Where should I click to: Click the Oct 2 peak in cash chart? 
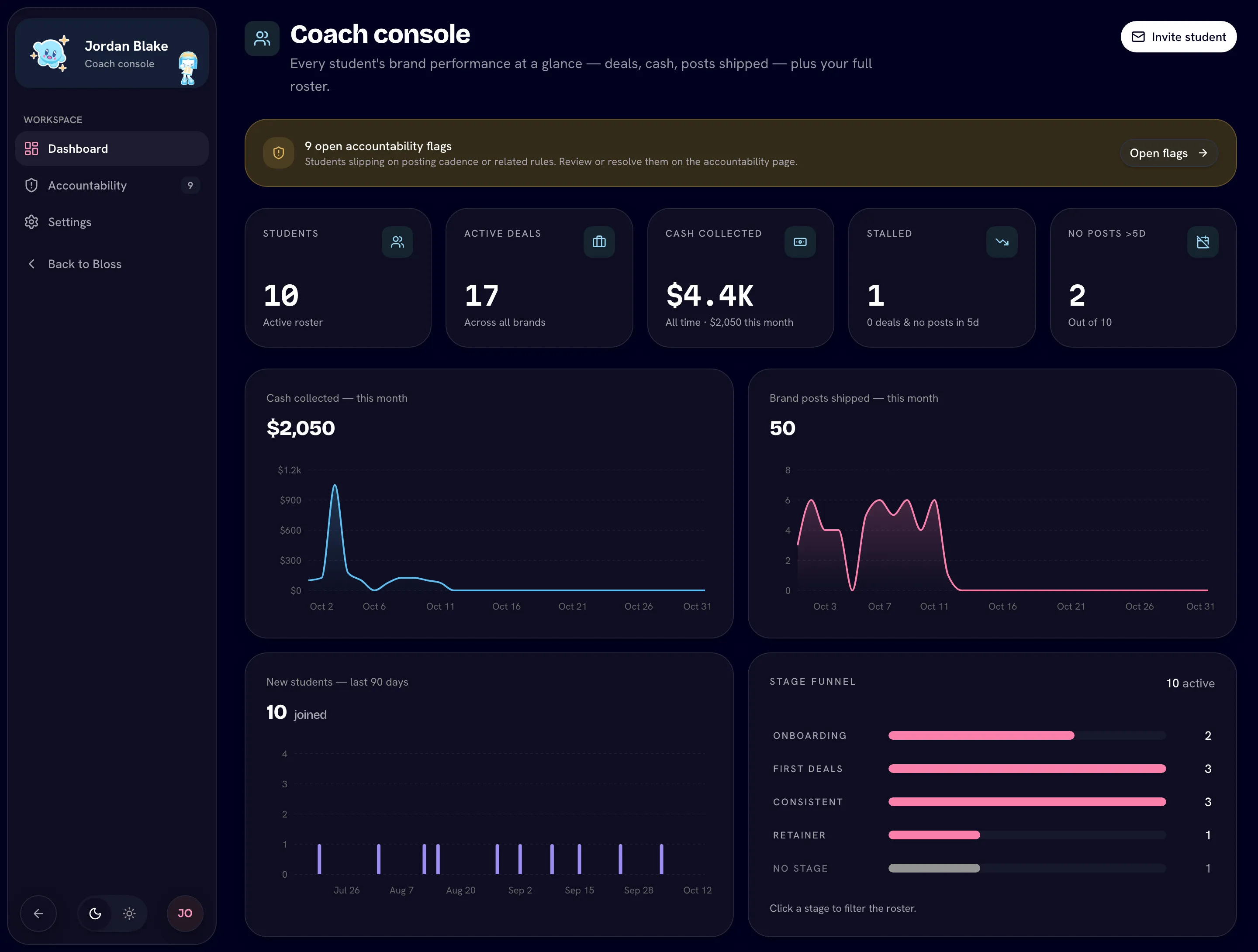pyautogui.click(x=335, y=485)
